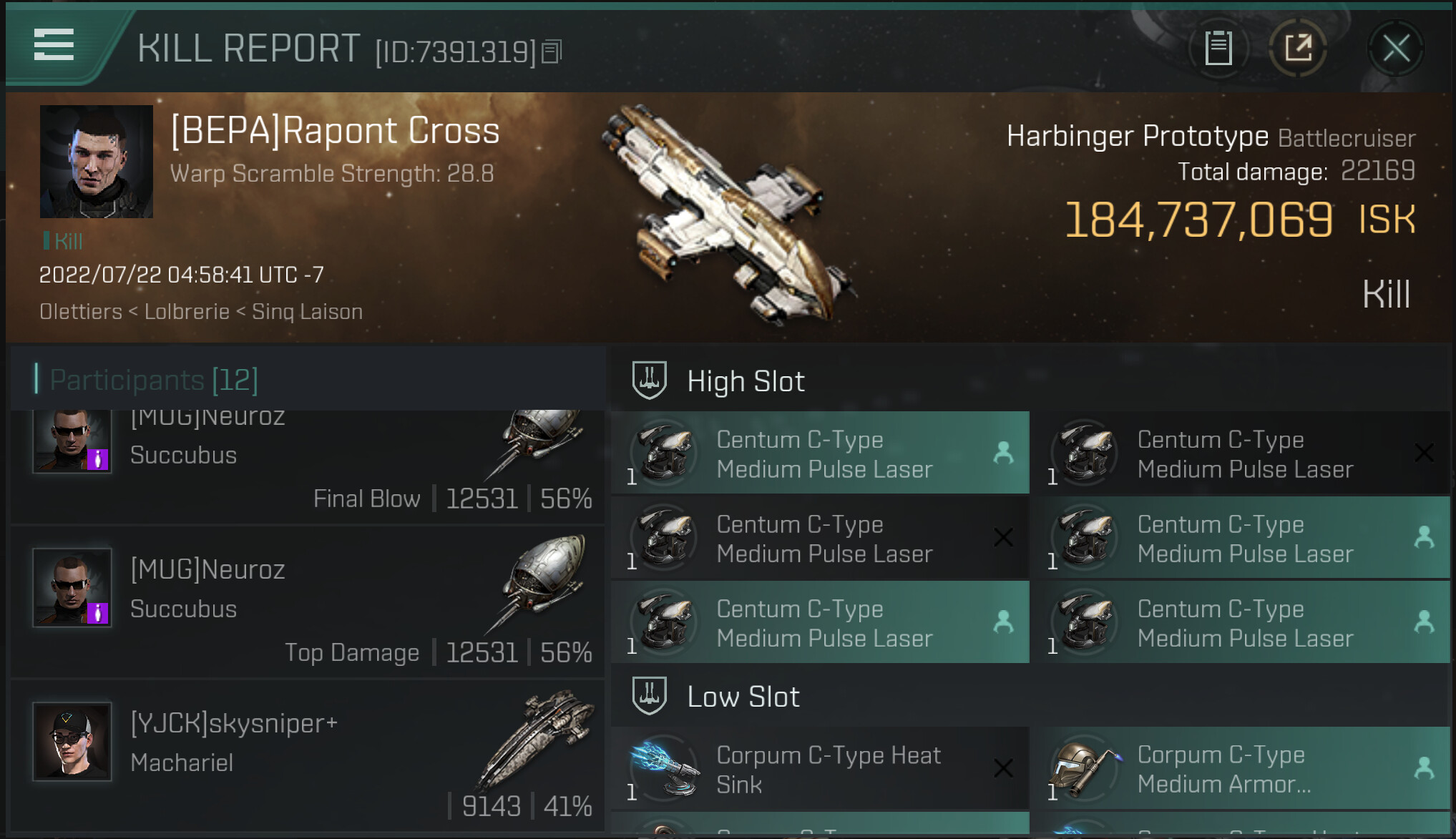Copy the kill report ID
The image size is (1456, 839).
point(552,51)
